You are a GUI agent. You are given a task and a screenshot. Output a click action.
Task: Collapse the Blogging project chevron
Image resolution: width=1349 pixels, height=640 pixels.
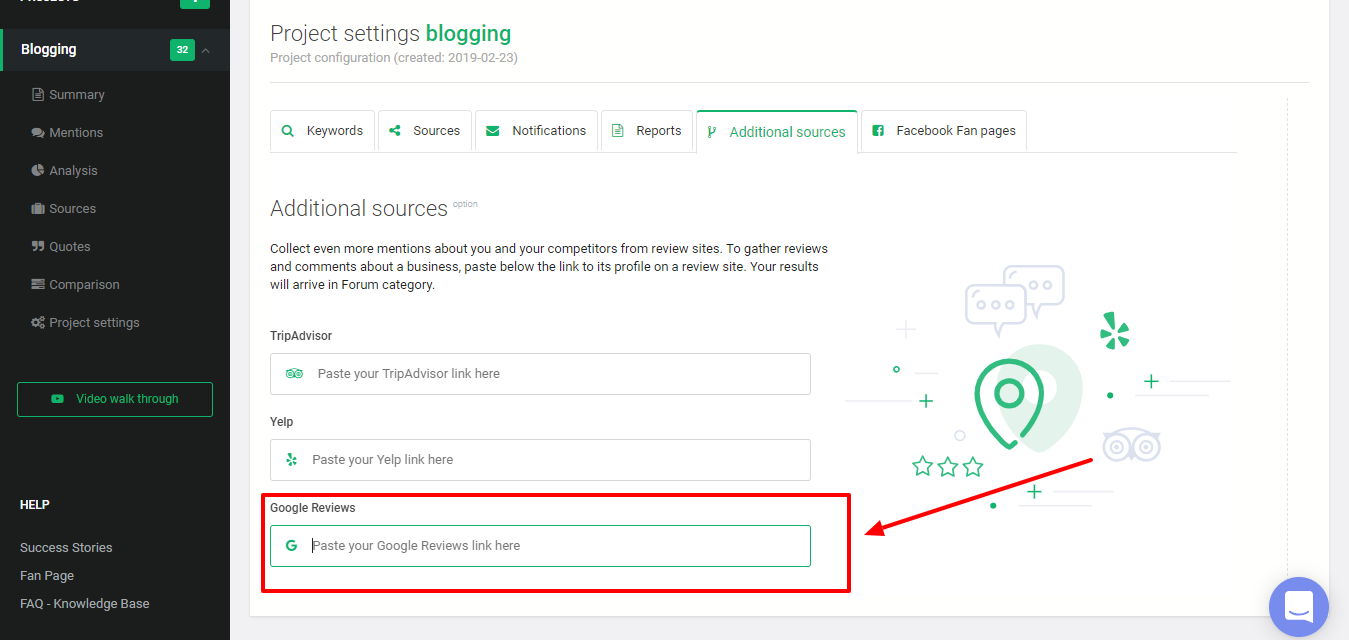(x=205, y=50)
